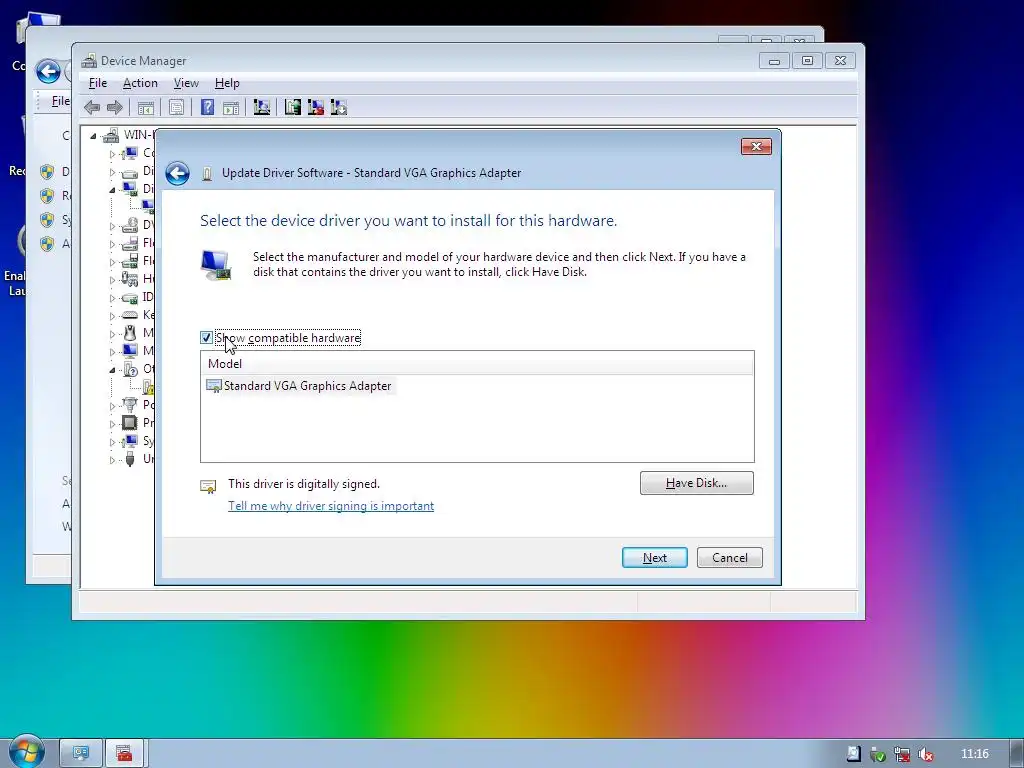Screen dimensions: 1024x768
Task: Select the DVD/CD-ROM drives disc icon in tree
Action: point(130,225)
